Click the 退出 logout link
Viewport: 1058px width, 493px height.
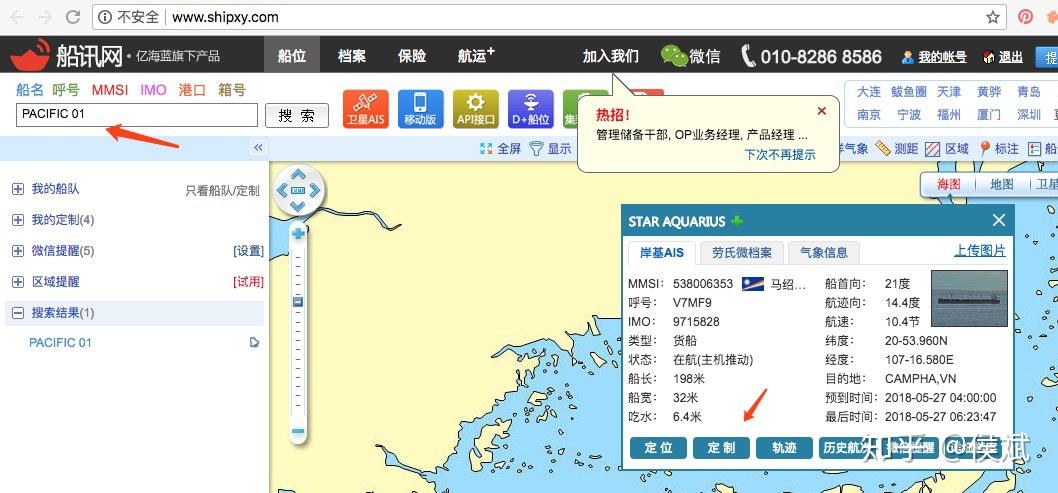point(1010,57)
